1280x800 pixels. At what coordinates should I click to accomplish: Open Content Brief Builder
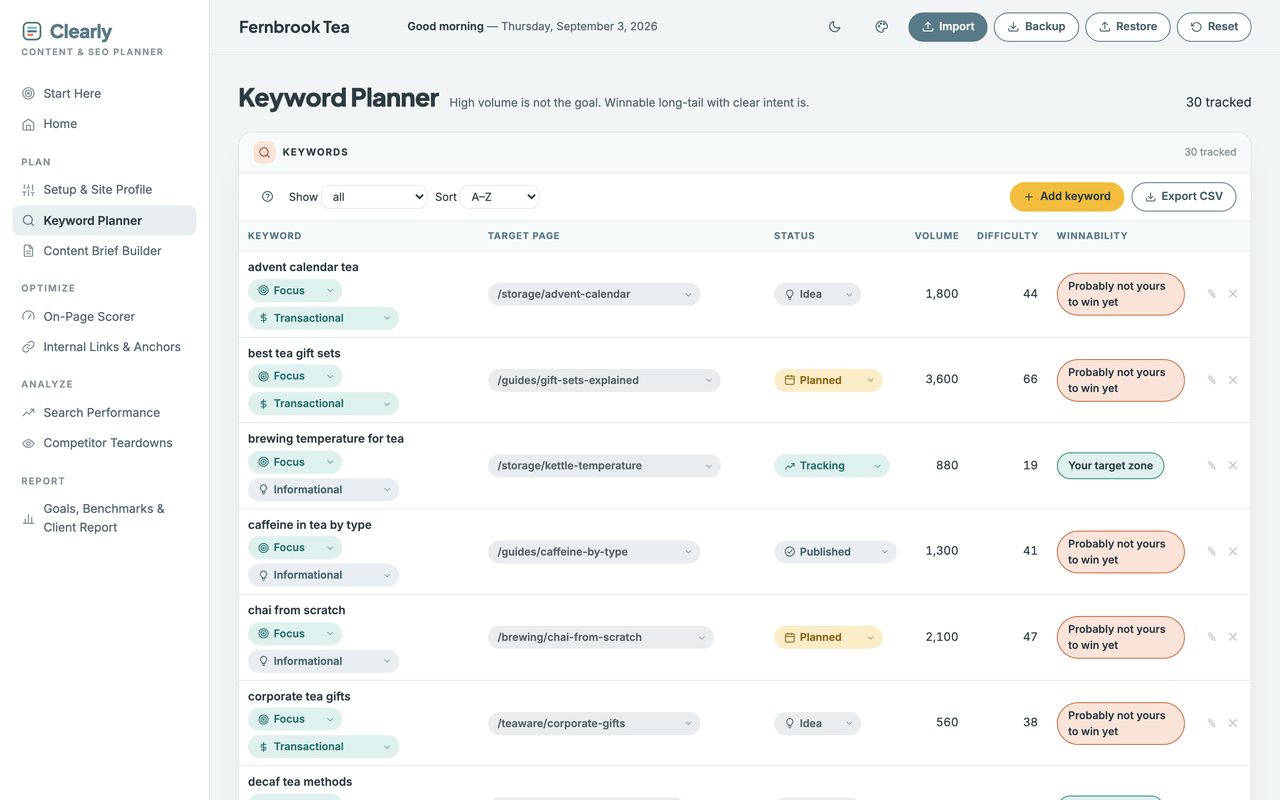tap(104, 251)
